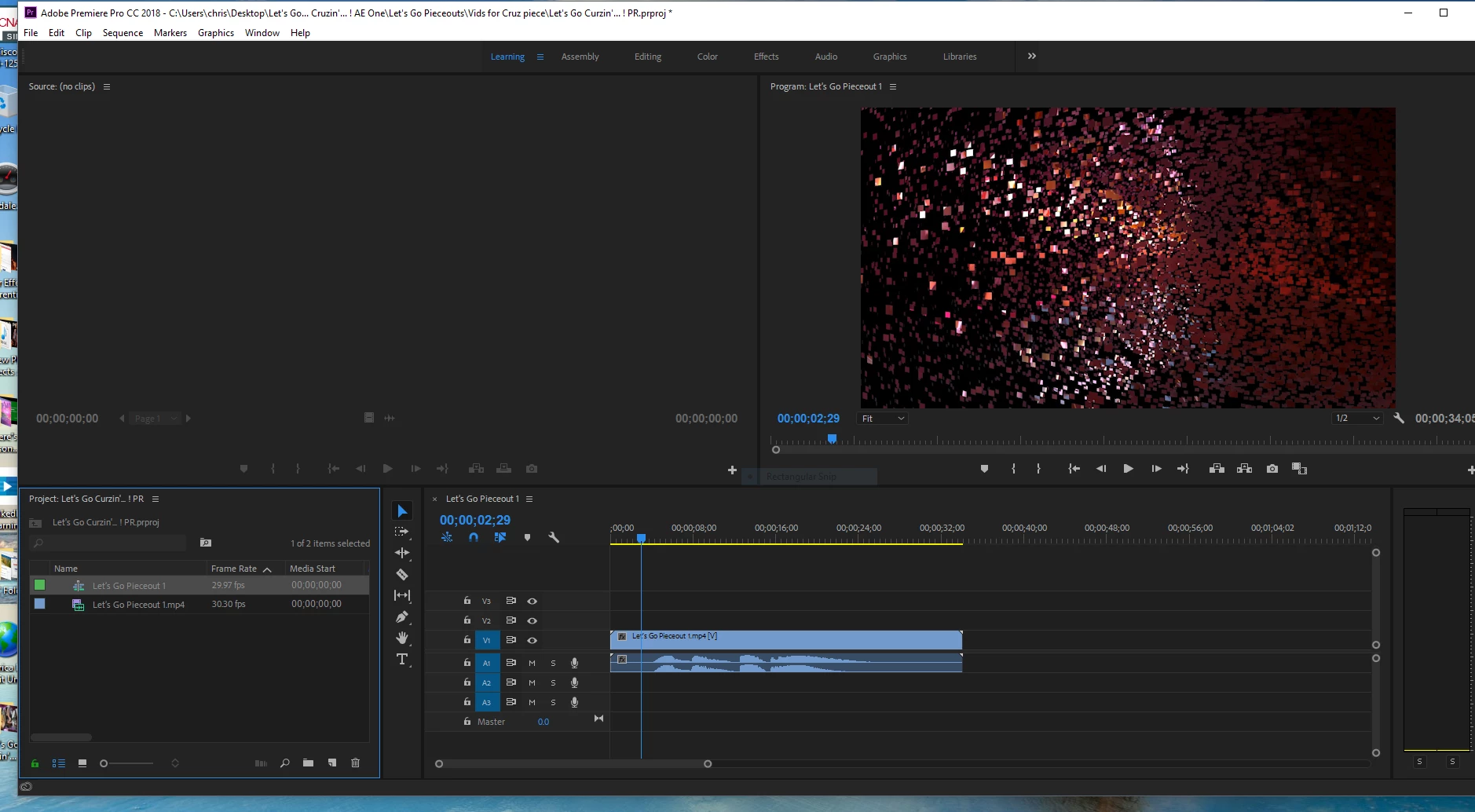Adjust the Project panel thumbnail zoom slider

[126, 763]
